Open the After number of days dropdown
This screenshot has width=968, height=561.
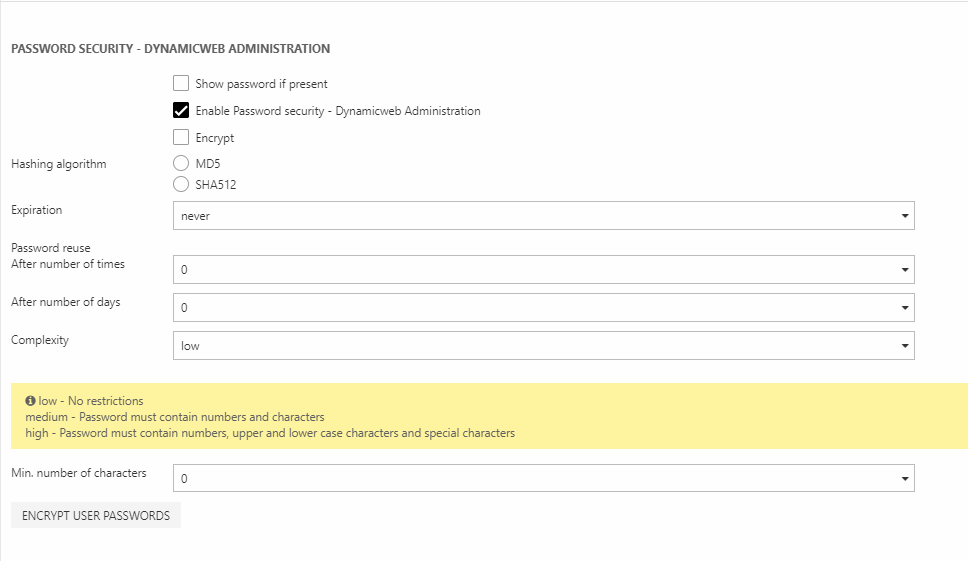click(x=543, y=308)
